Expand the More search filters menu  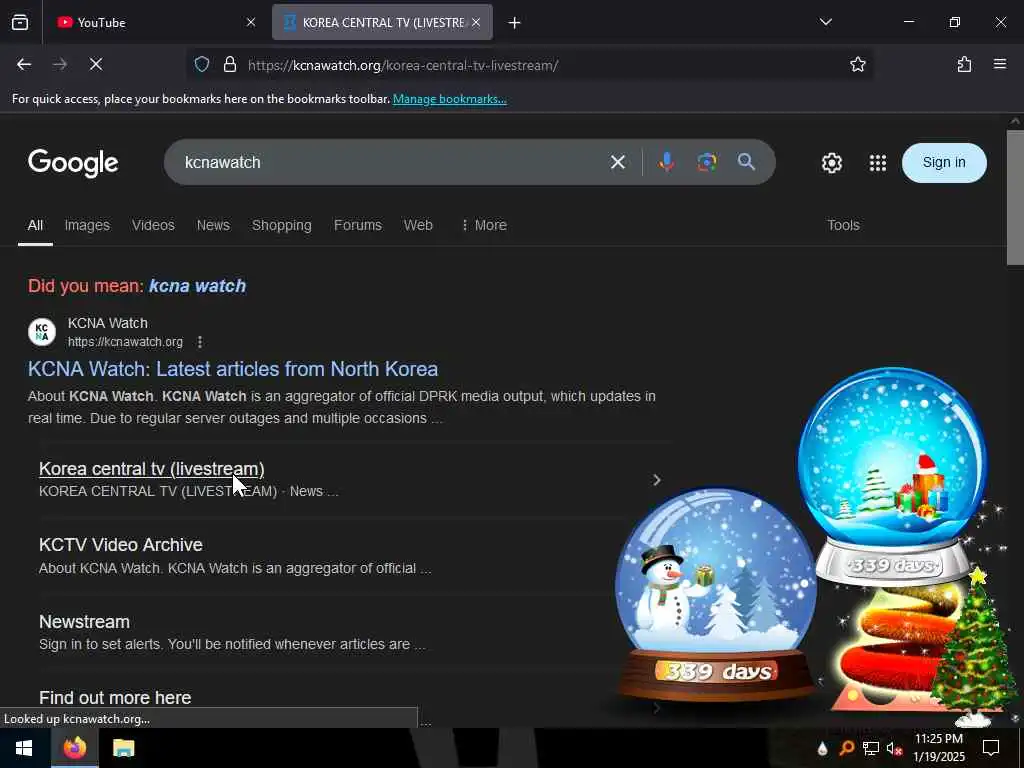tap(484, 225)
